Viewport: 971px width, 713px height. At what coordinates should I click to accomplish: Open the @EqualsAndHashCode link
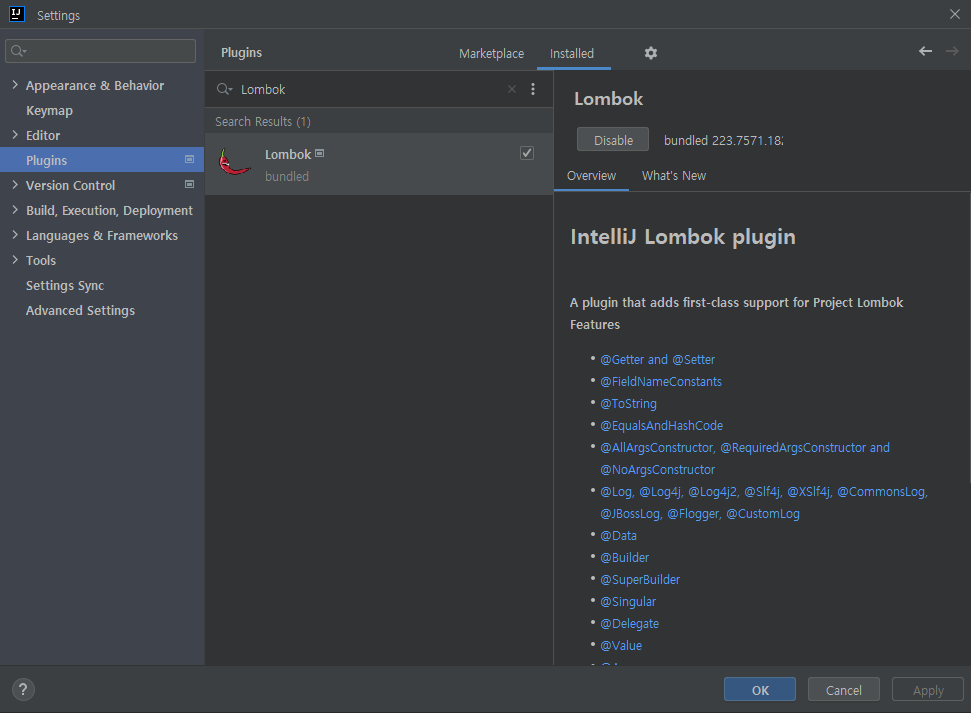coord(661,426)
